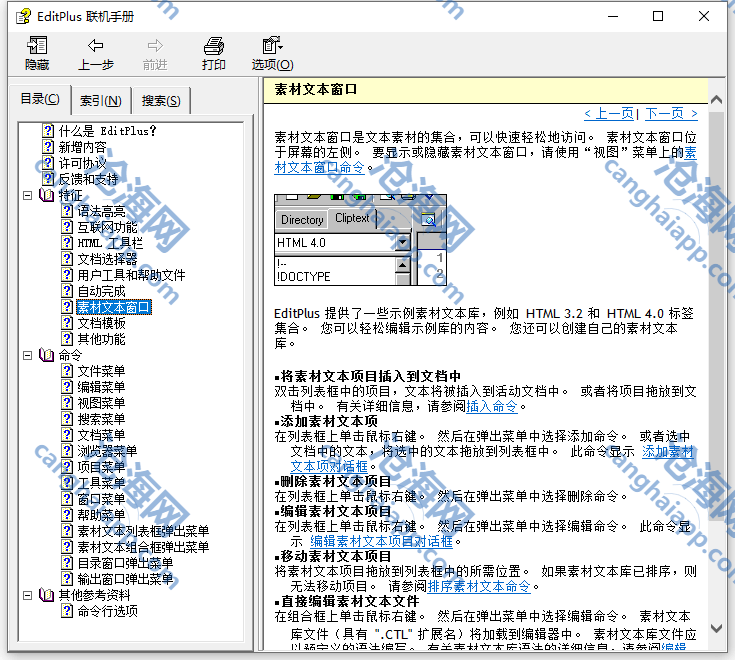The width and height of the screenshot is (735, 660).
Task: Open the 选项 (Options) toolbar icon
Action: [271, 46]
